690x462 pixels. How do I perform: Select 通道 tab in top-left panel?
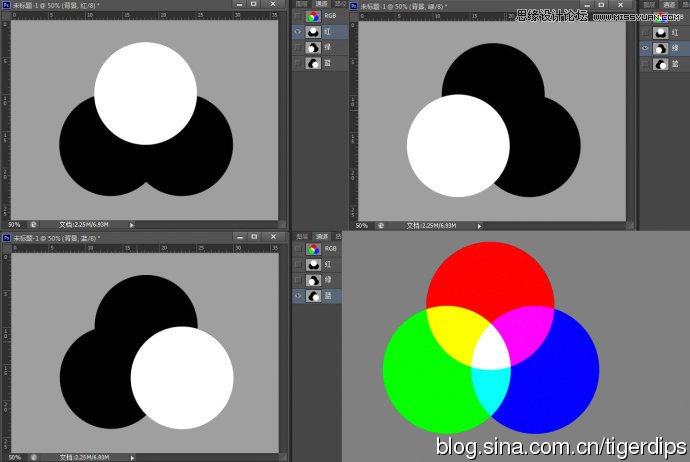tap(322, 4)
